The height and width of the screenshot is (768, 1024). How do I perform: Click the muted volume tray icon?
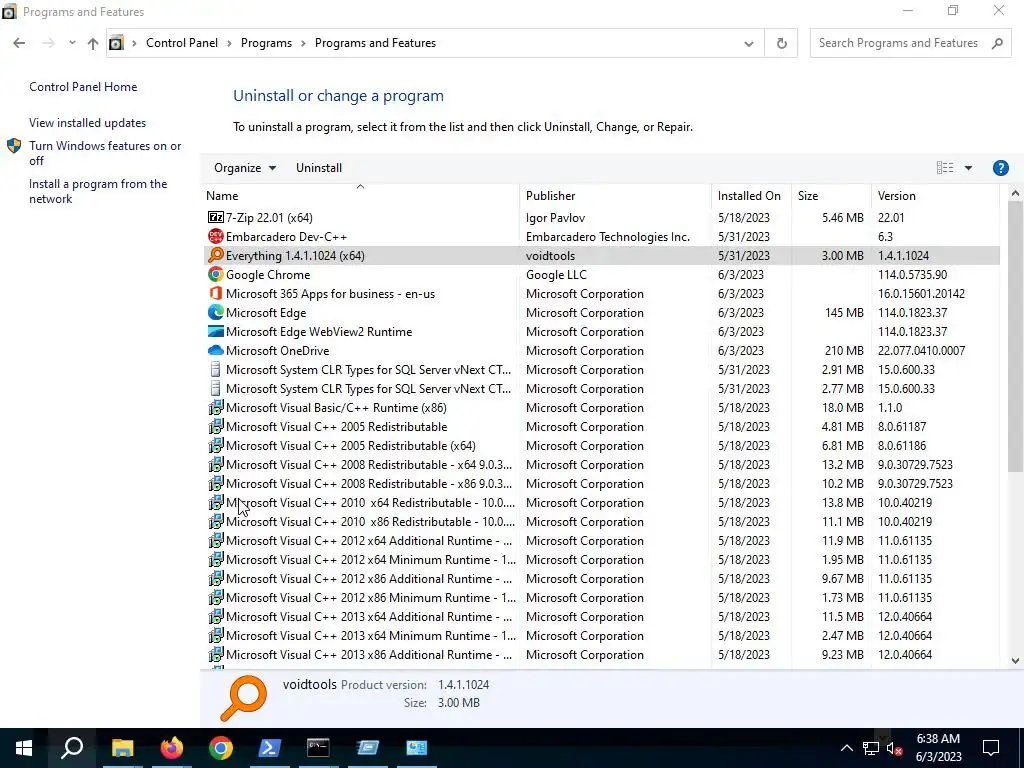coord(895,748)
